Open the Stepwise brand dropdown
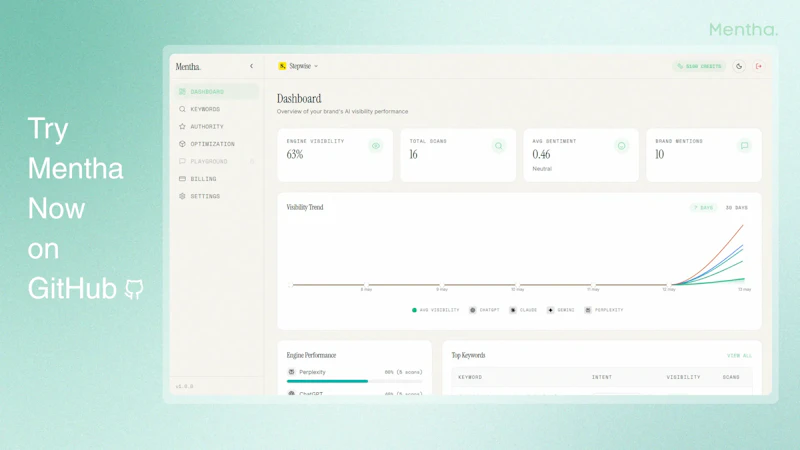This screenshot has height=450, width=800. pos(298,66)
